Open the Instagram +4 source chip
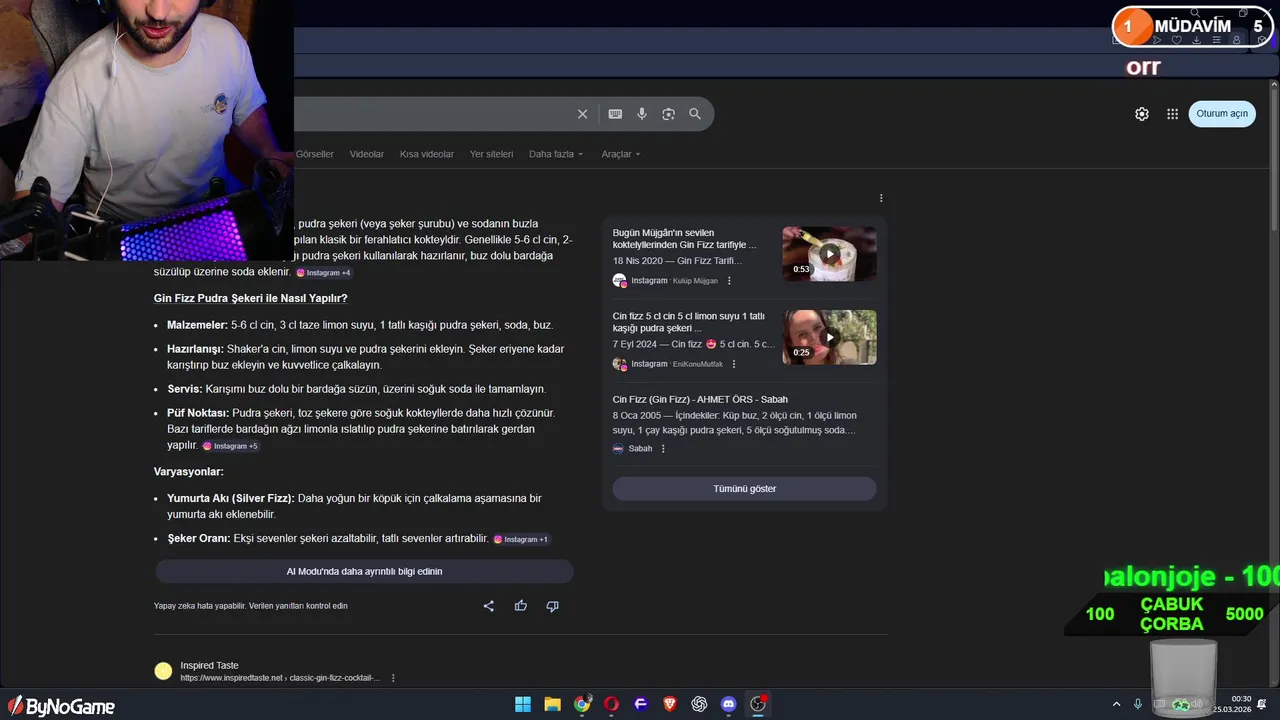 pos(324,273)
